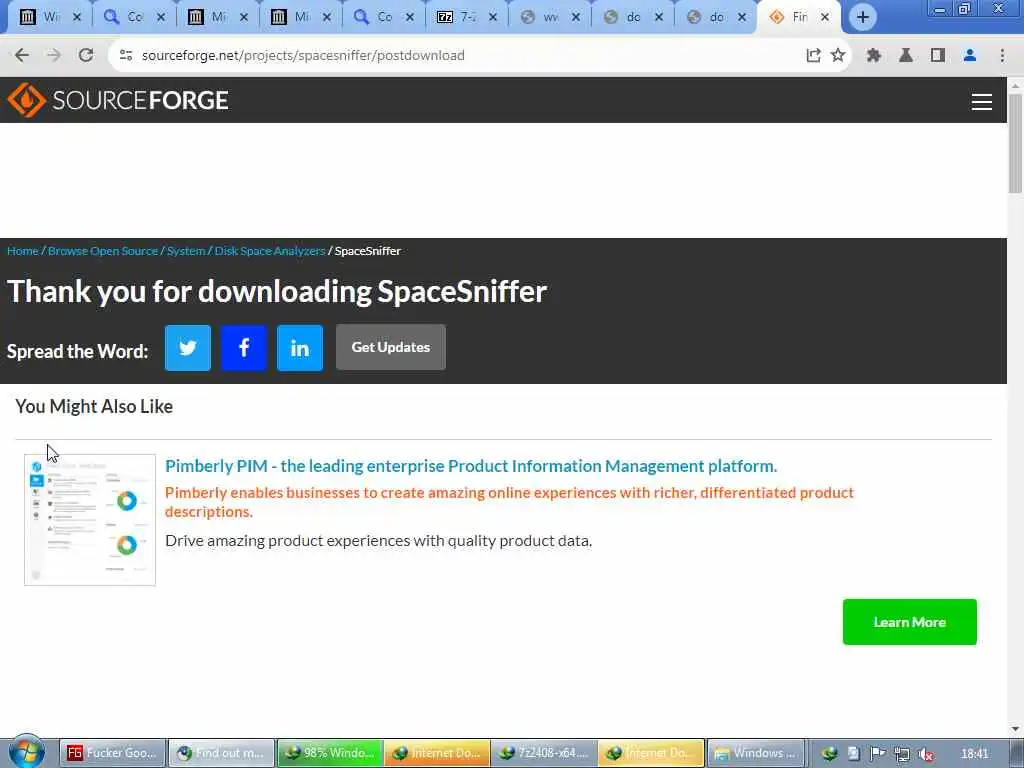Click the address bar URL field
Image resolution: width=1024 pixels, height=768 pixels.
point(457,56)
